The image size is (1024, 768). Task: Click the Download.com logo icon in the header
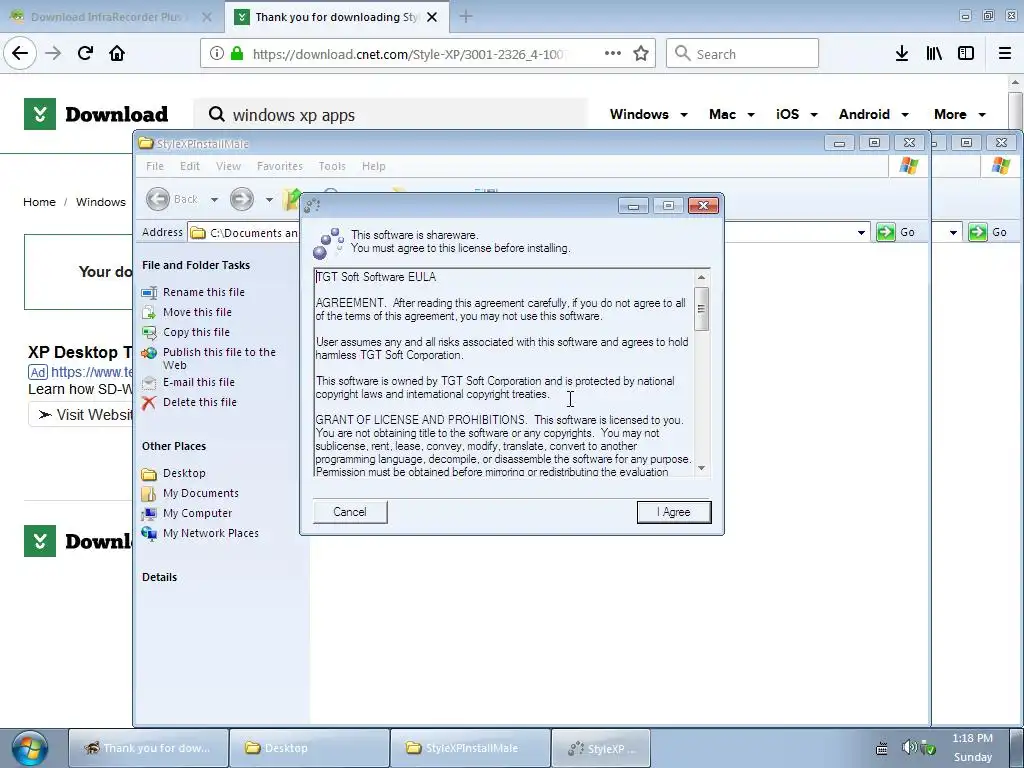pyautogui.click(x=40, y=114)
